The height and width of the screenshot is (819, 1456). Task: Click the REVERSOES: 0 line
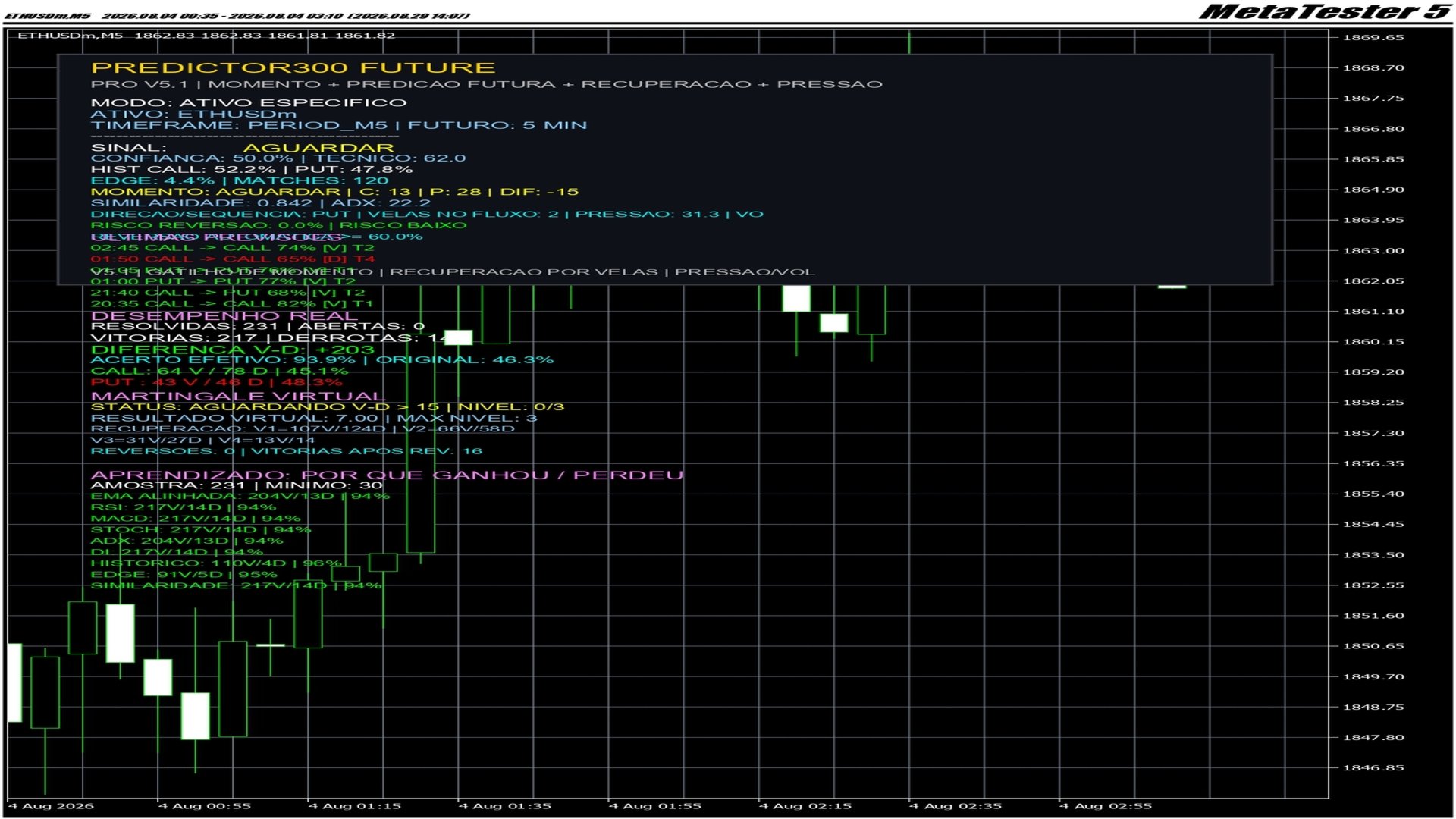coord(287,451)
